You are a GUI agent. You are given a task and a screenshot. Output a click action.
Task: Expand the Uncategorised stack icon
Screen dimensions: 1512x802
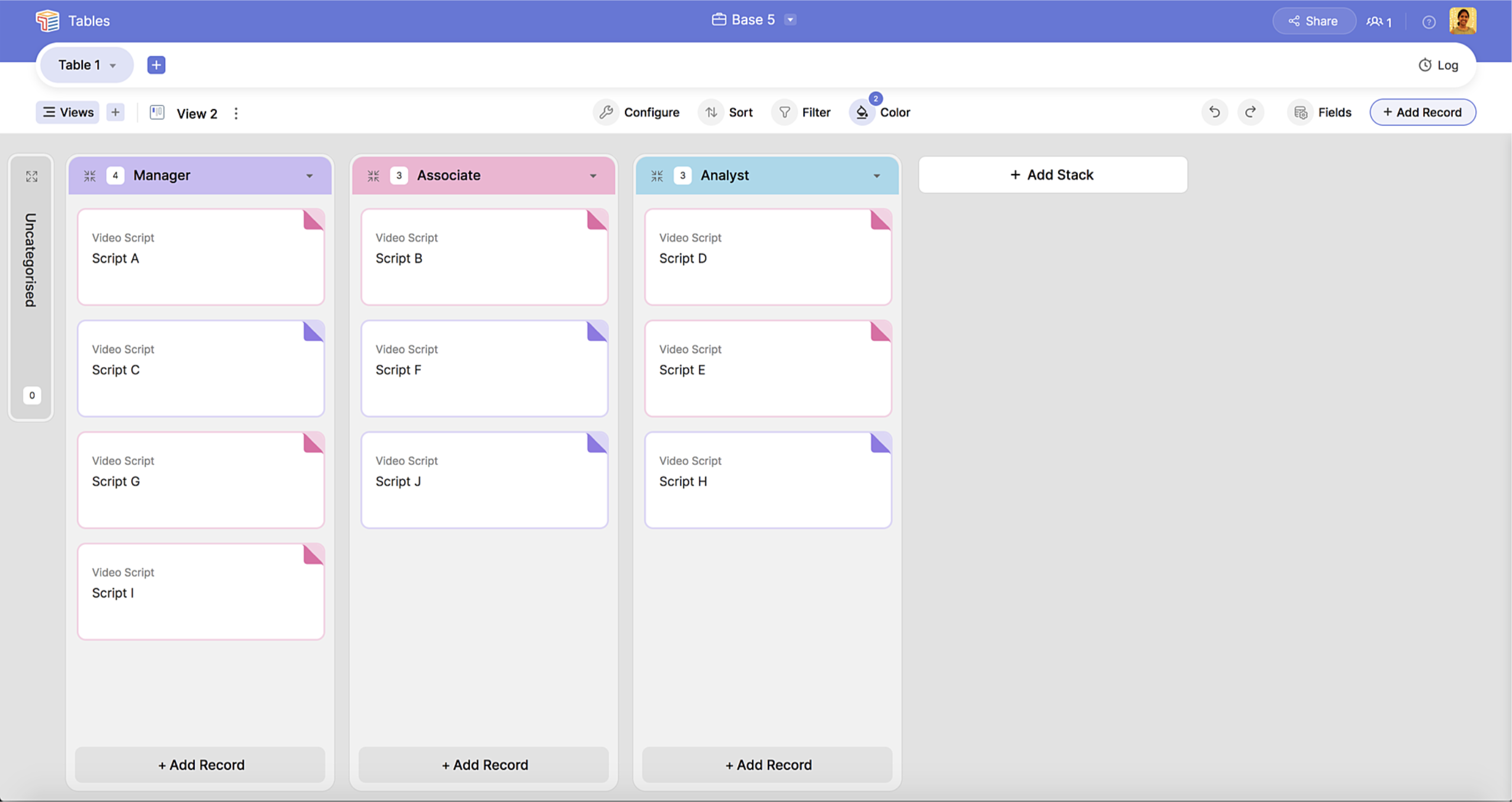click(x=32, y=176)
